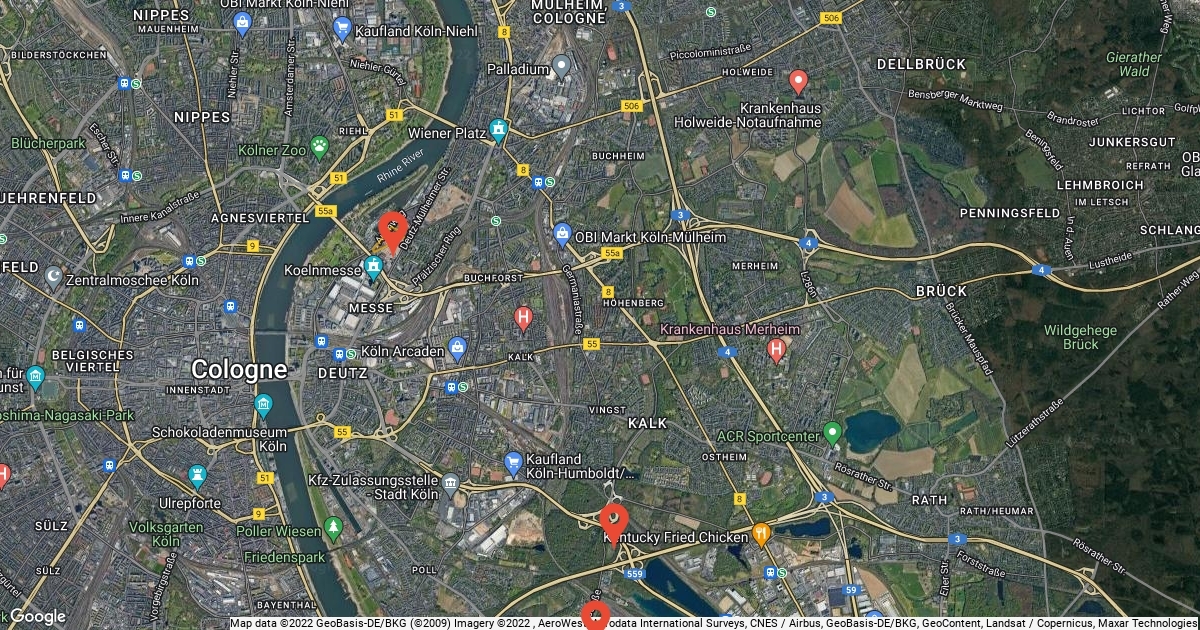Select the Ulrepforte landmark marker
Viewport: 1200px width, 630px height.
(197, 478)
